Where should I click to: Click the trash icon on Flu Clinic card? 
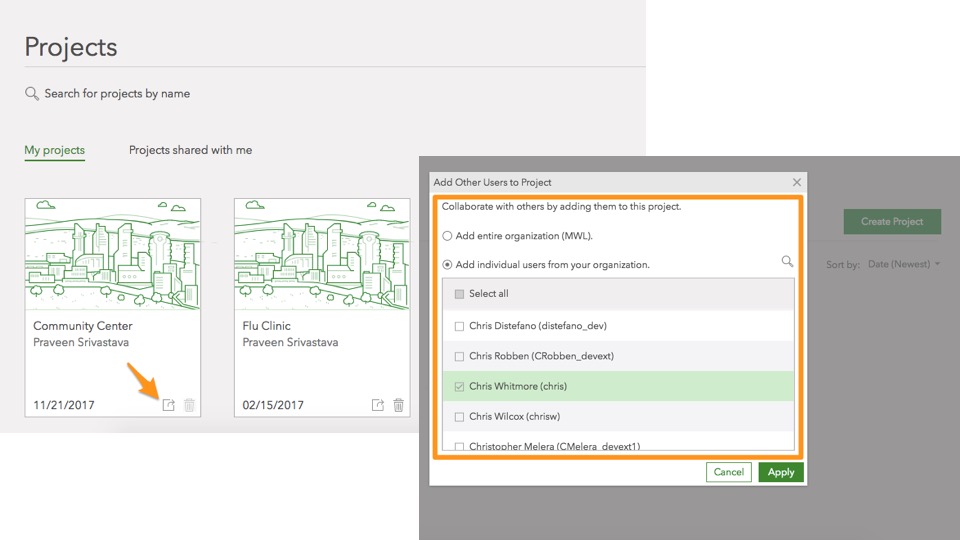399,405
